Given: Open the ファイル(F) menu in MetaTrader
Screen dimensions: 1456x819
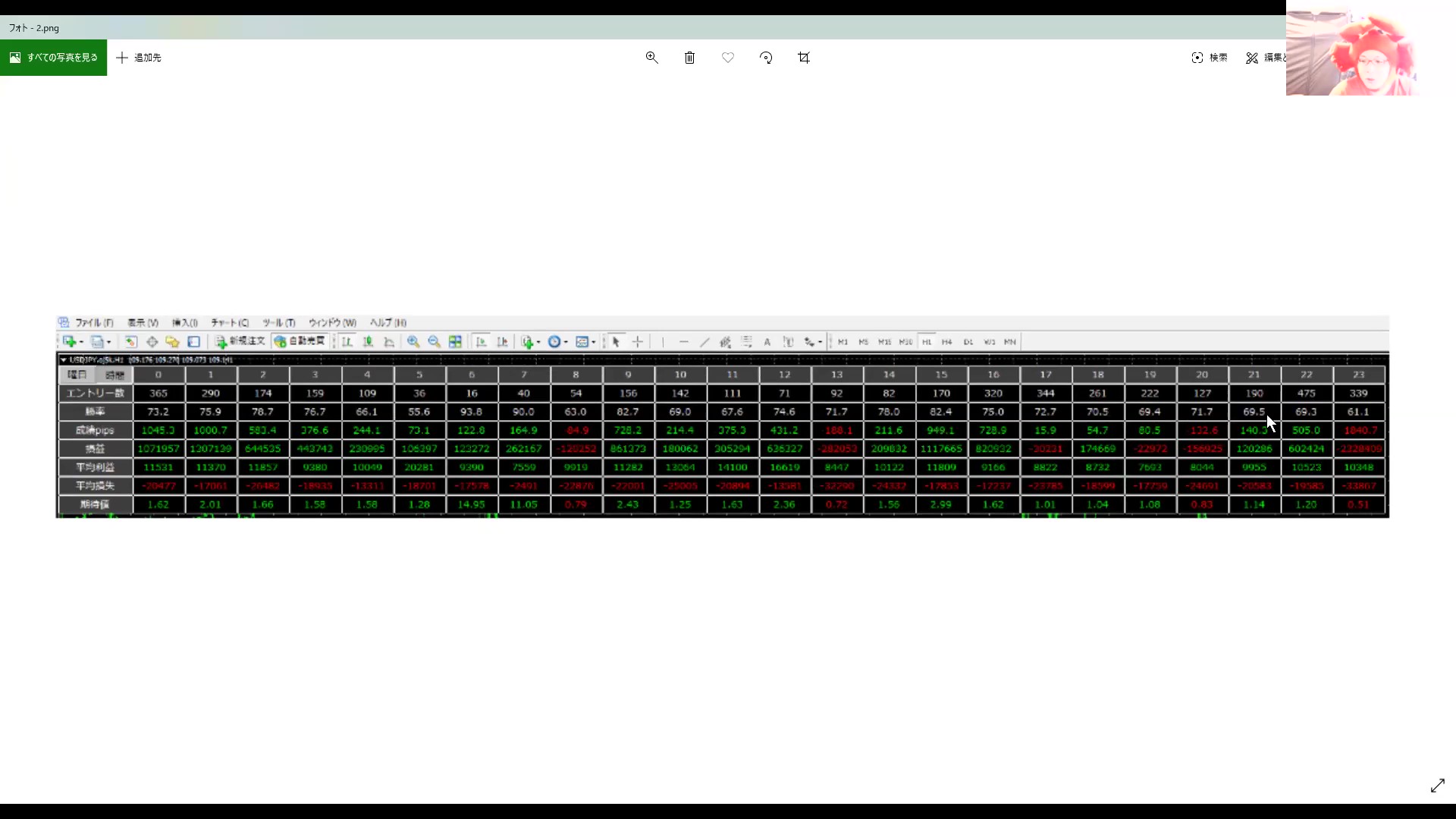Looking at the screenshot, I should (94, 322).
